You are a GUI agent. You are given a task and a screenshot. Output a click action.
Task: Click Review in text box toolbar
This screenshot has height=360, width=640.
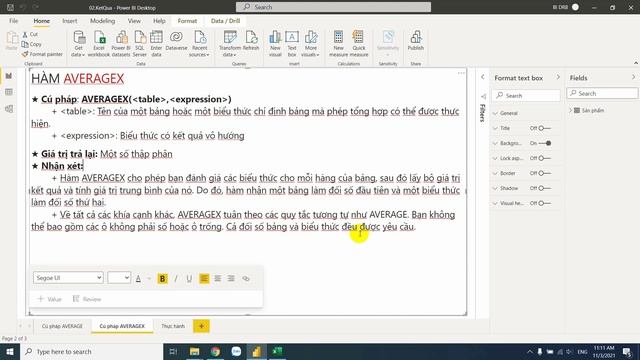[87, 299]
